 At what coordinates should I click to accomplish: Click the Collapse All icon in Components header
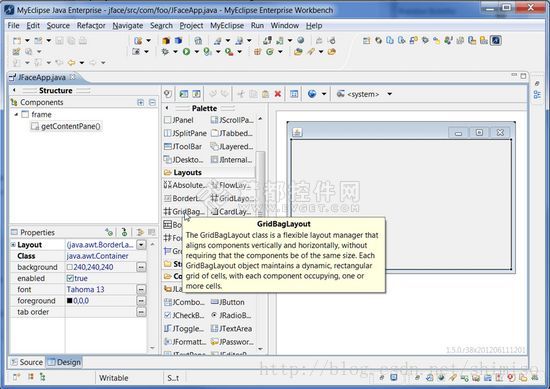click(x=152, y=102)
